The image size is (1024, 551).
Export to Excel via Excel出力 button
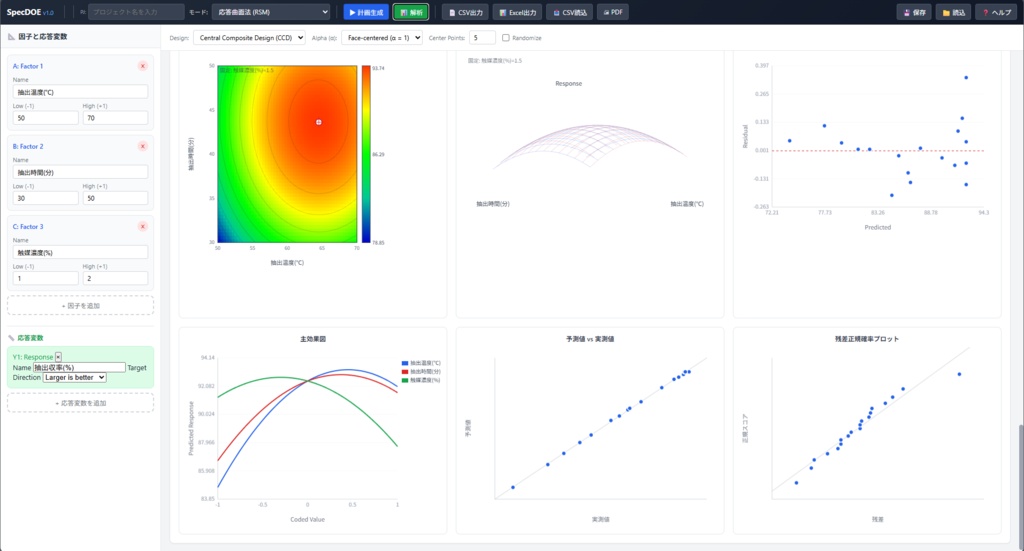coord(518,12)
